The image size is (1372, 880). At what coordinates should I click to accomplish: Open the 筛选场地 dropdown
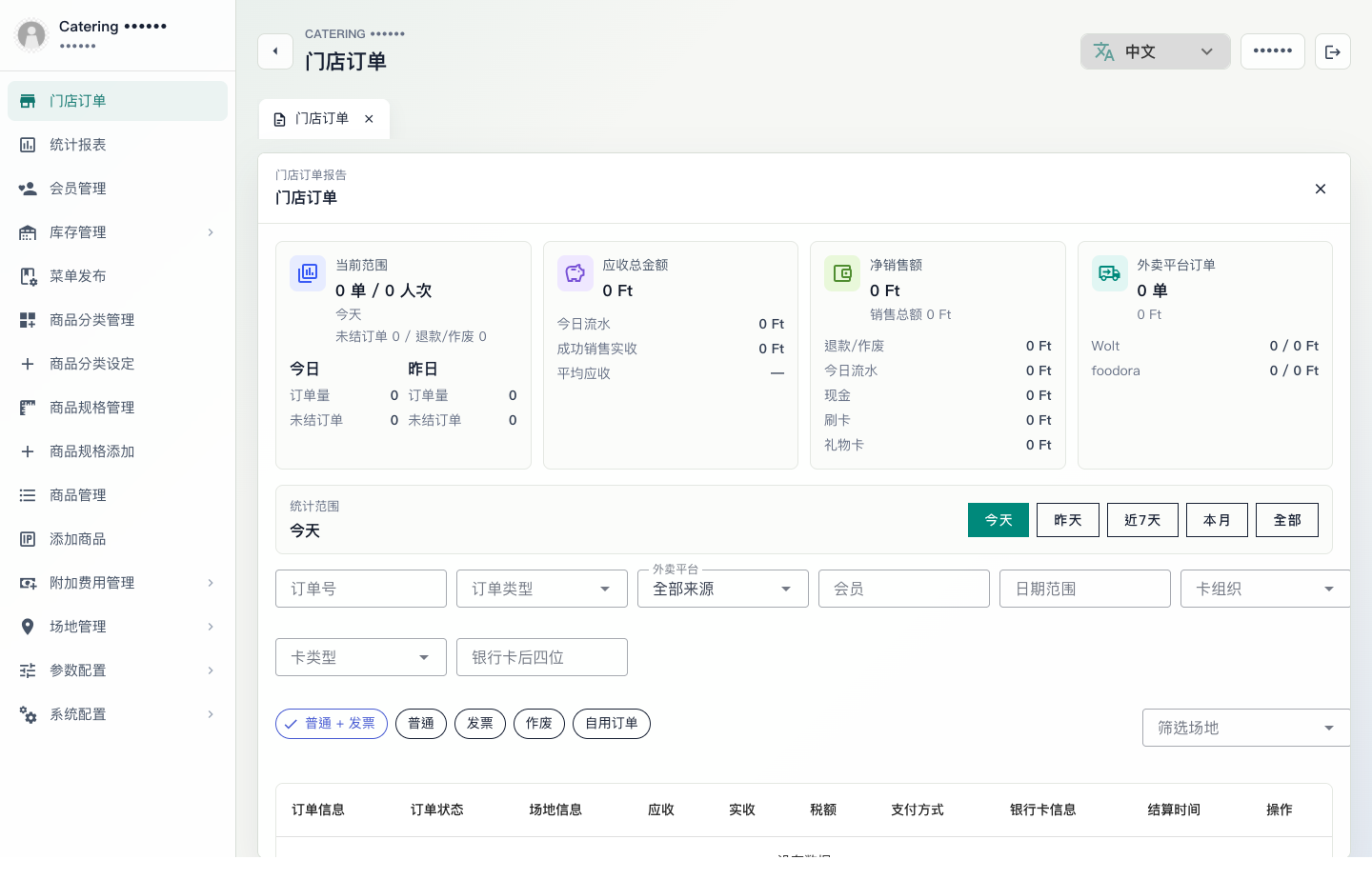tap(1246, 728)
